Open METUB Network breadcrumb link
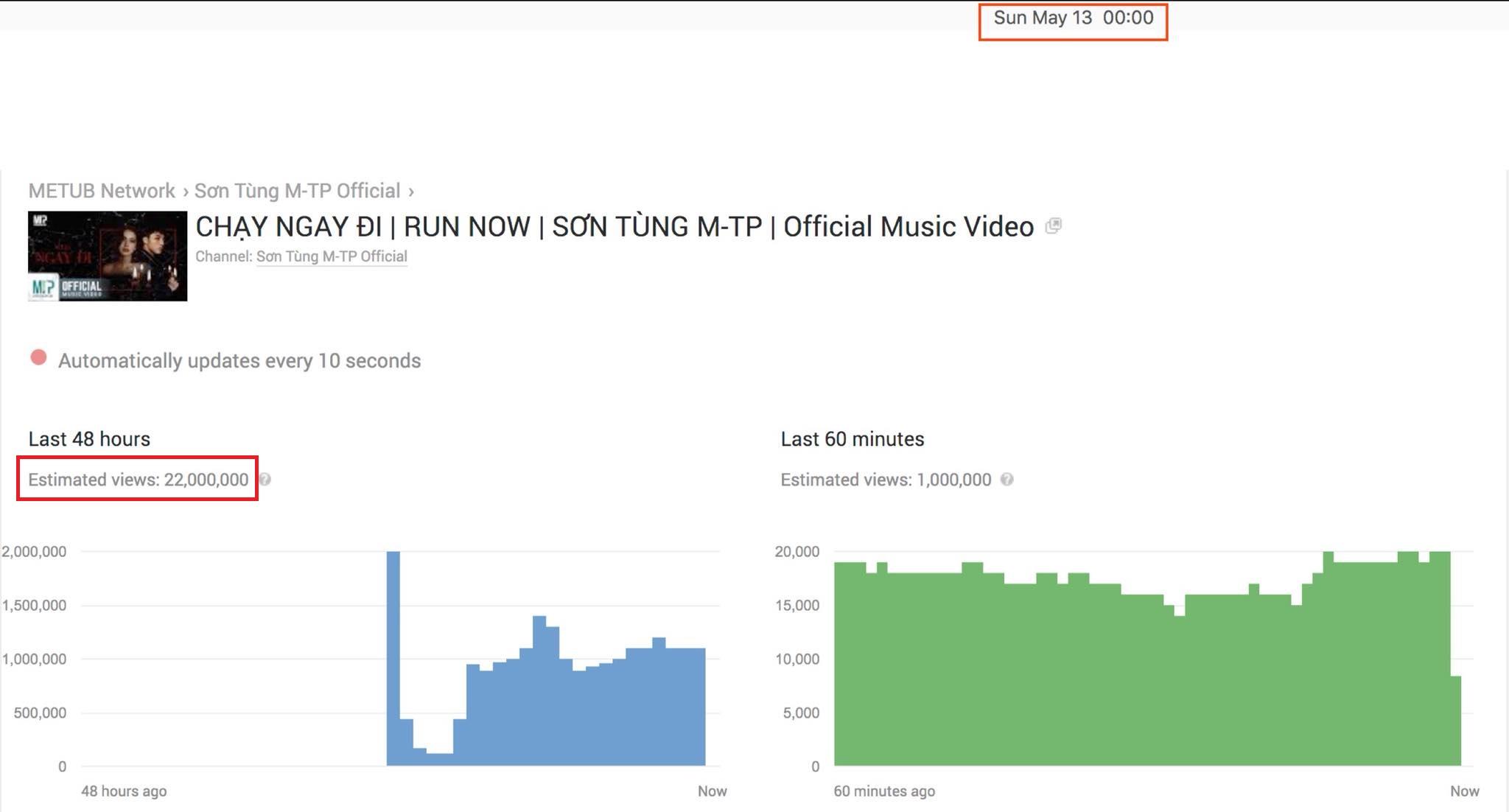1509x812 pixels. tap(102, 191)
